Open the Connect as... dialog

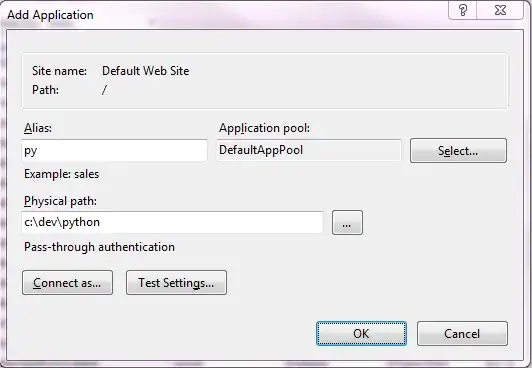pos(67,283)
